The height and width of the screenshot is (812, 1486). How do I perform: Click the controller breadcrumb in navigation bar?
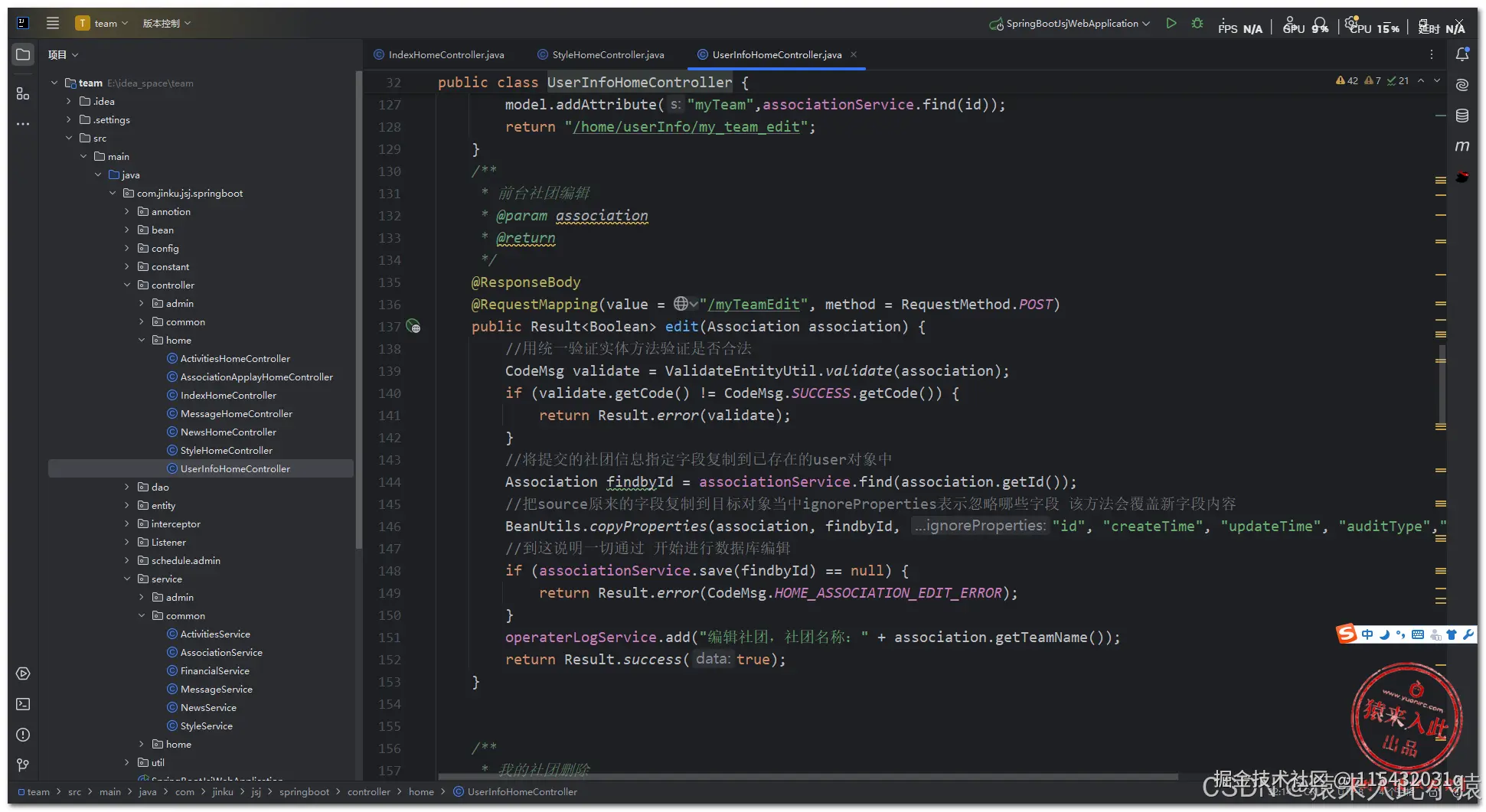point(369,791)
